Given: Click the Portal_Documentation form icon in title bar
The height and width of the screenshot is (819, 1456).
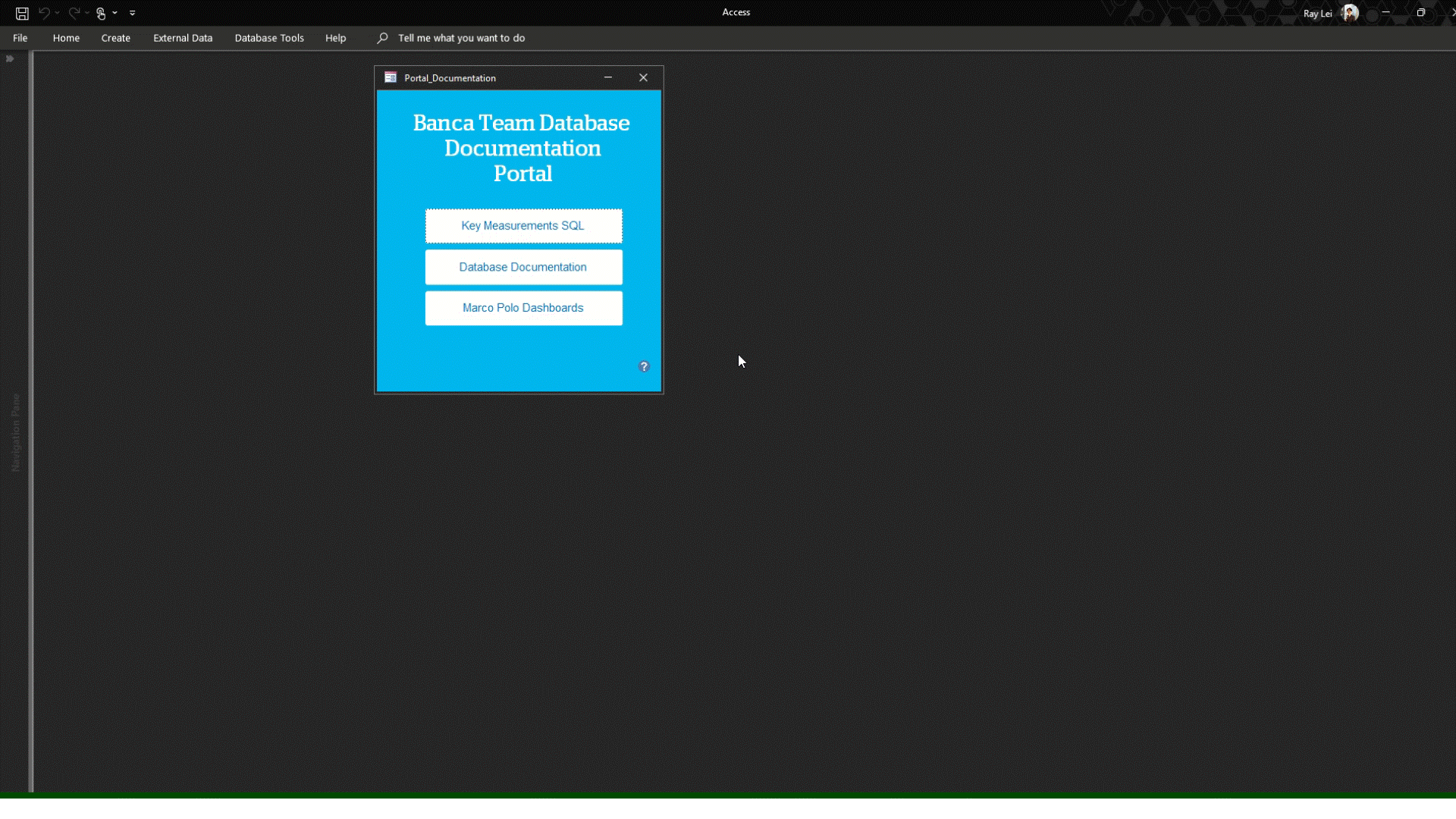Looking at the screenshot, I should coord(391,77).
